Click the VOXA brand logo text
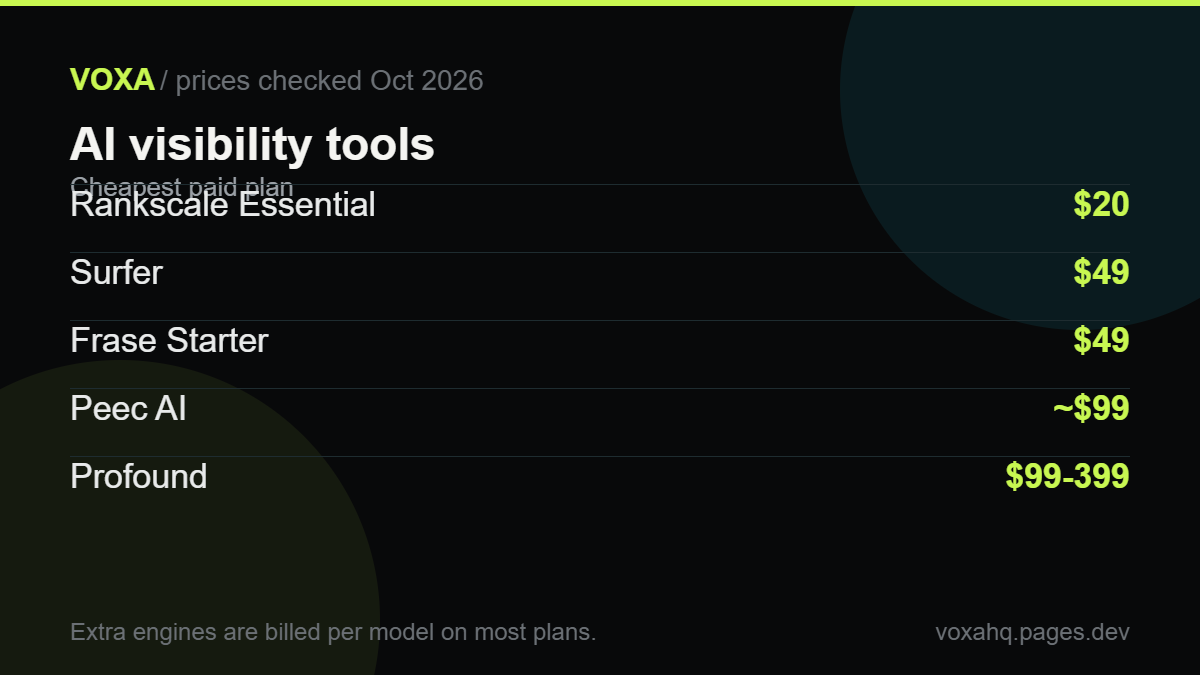This screenshot has height=675, width=1200. (x=112, y=80)
